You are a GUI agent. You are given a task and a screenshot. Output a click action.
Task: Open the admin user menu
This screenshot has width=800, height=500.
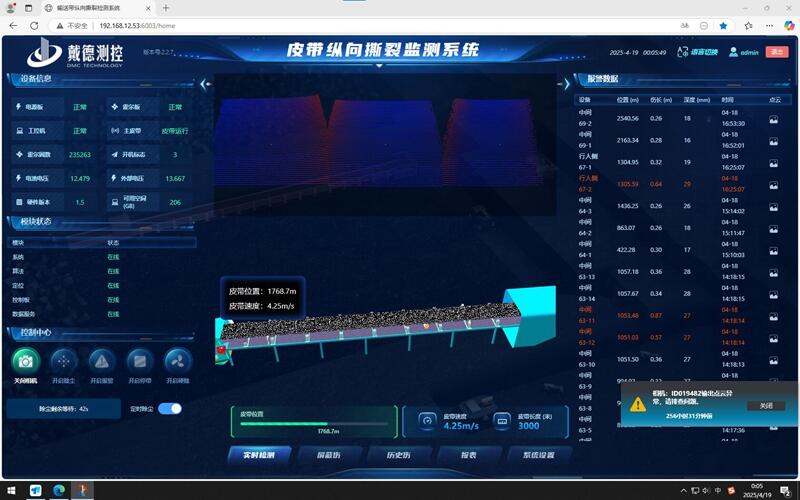pyautogui.click(x=743, y=52)
